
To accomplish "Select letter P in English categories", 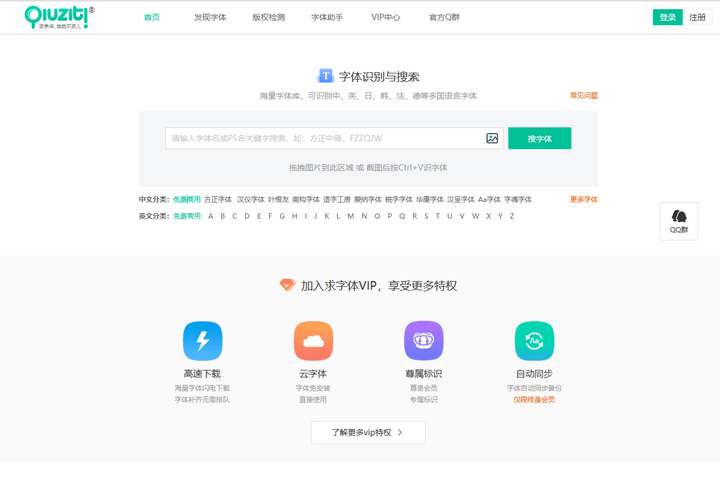I will (390, 216).
